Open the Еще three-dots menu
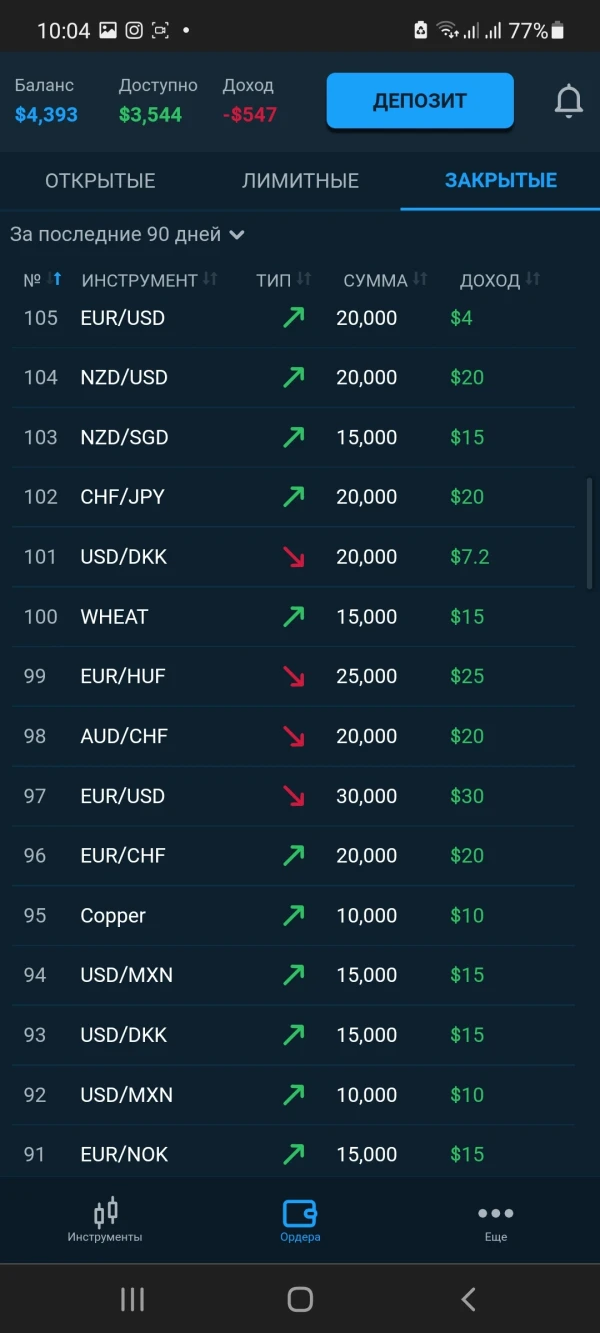Image resolution: width=600 pixels, height=1333 pixels. tap(495, 1213)
